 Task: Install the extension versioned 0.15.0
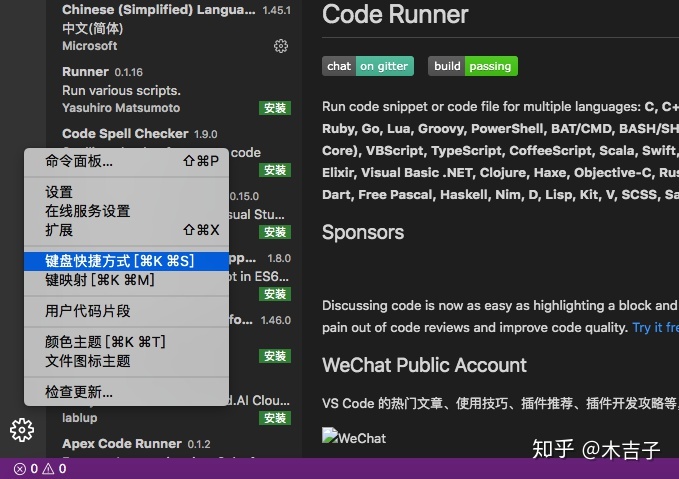[275, 232]
